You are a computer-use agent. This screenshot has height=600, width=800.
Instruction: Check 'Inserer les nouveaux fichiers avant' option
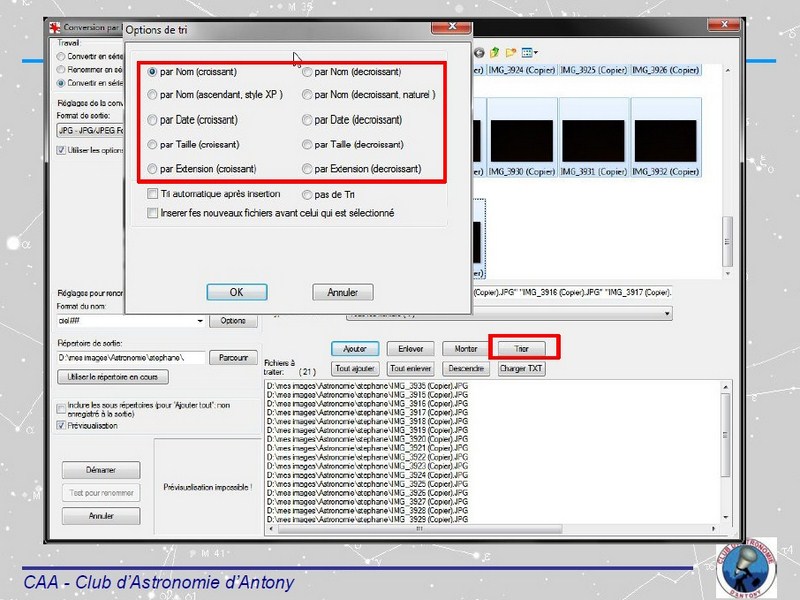coord(152,213)
